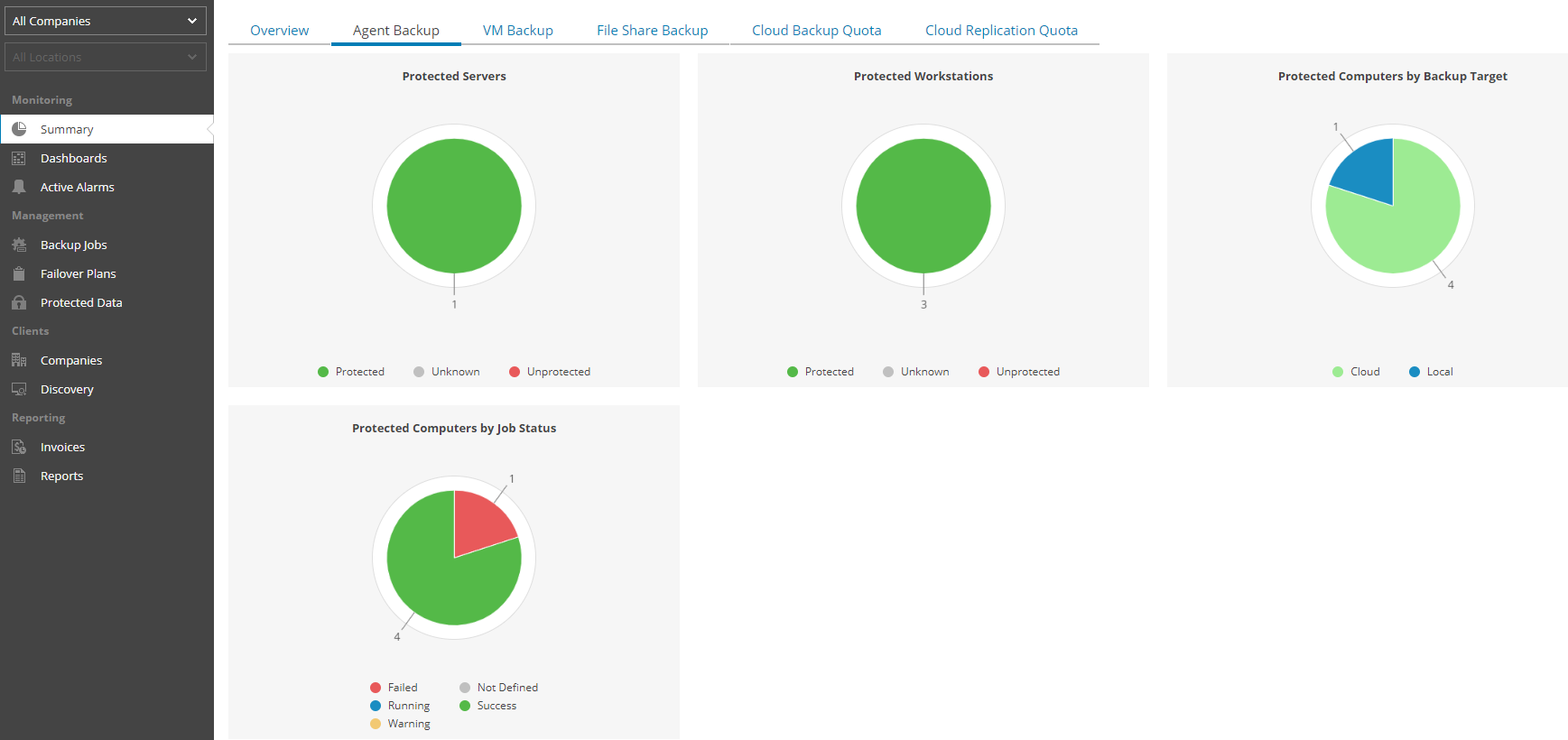
Task: Go to Active Alarms
Action: (x=78, y=187)
